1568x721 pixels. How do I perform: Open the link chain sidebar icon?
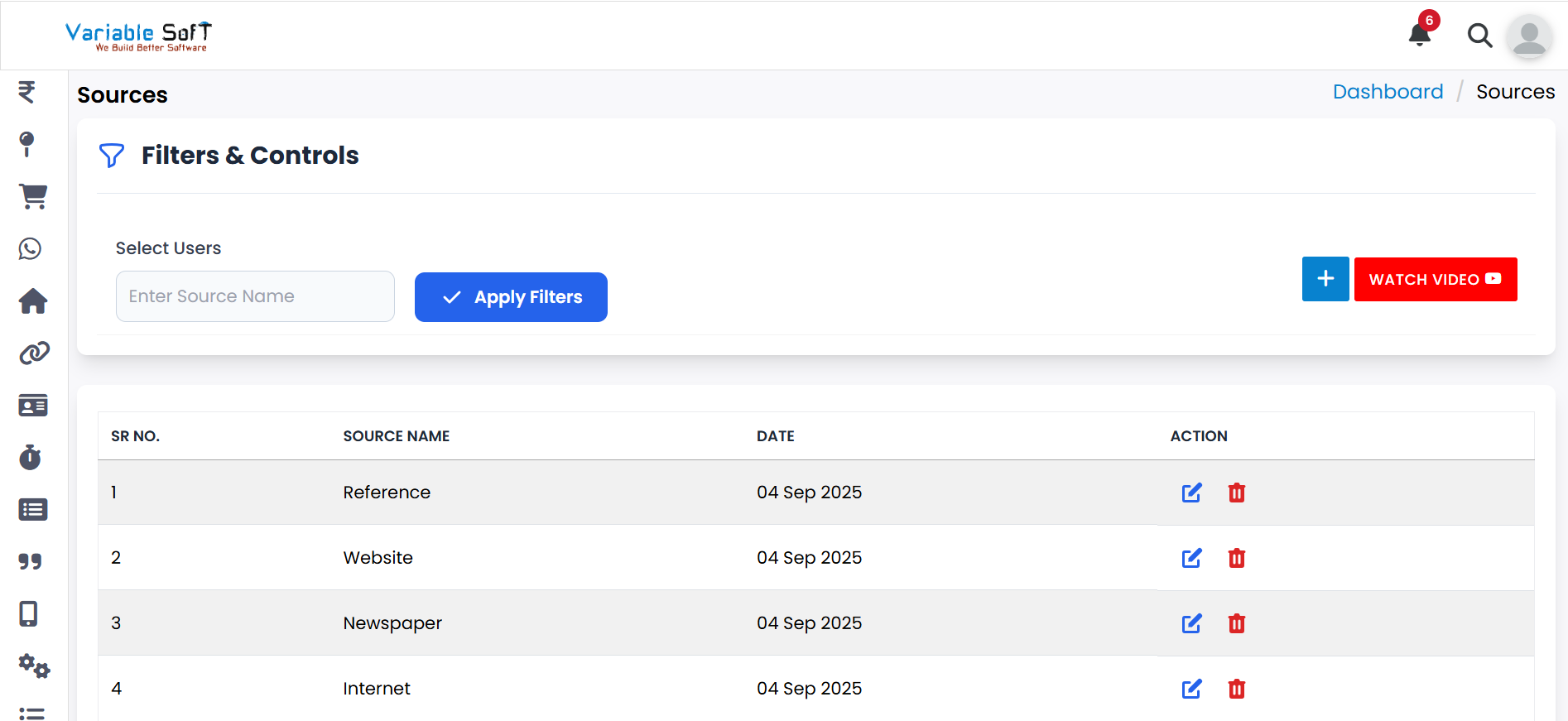tap(34, 353)
